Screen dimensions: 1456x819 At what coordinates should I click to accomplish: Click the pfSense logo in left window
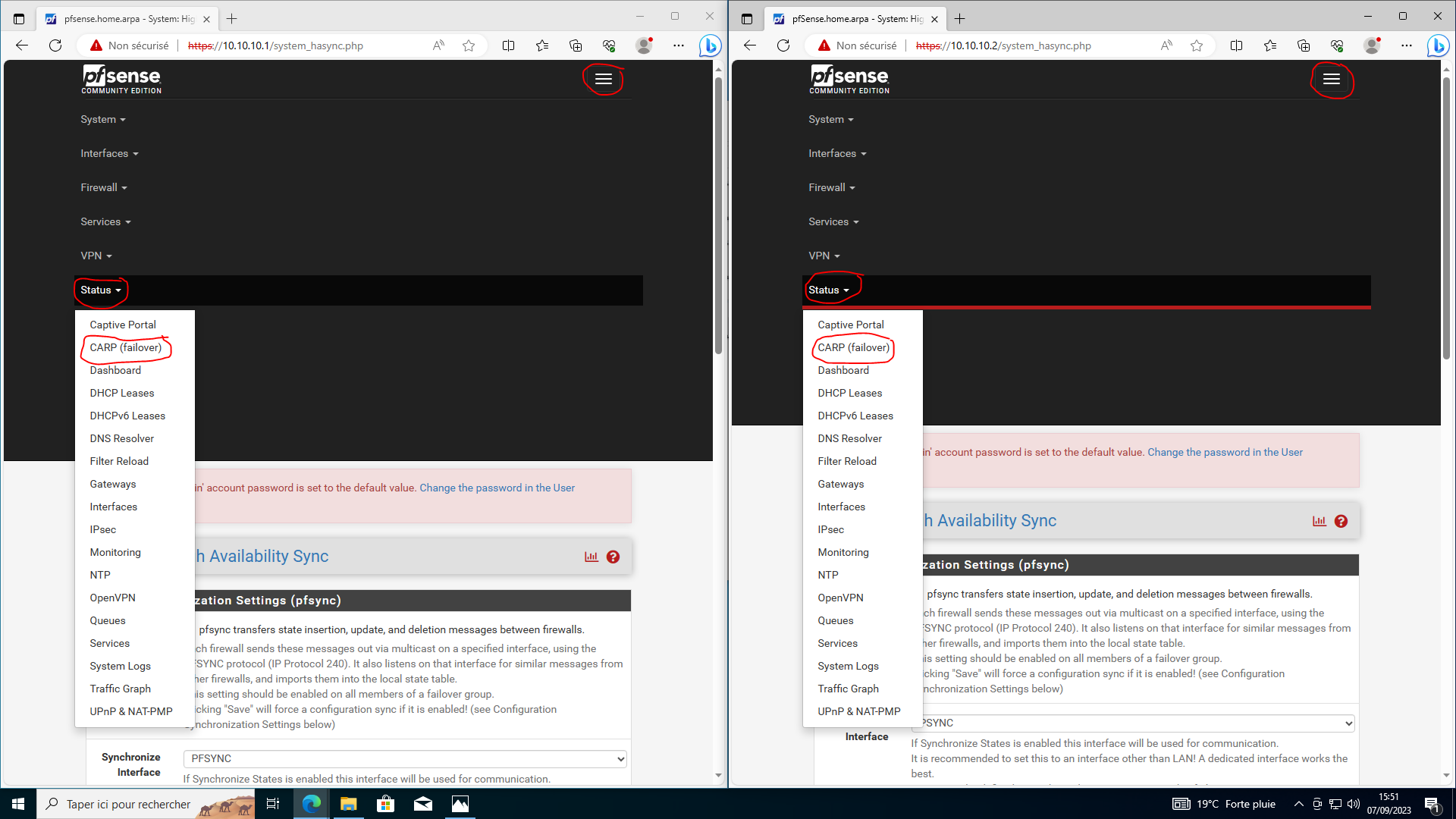click(x=121, y=79)
